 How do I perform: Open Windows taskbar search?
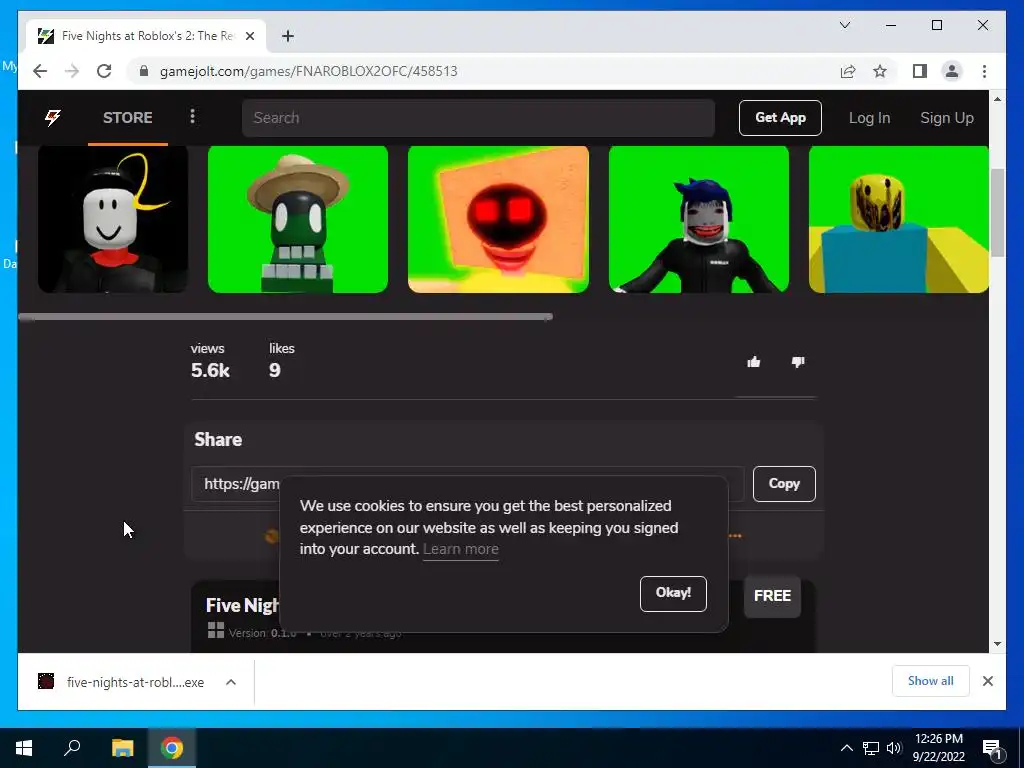point(72,748)
